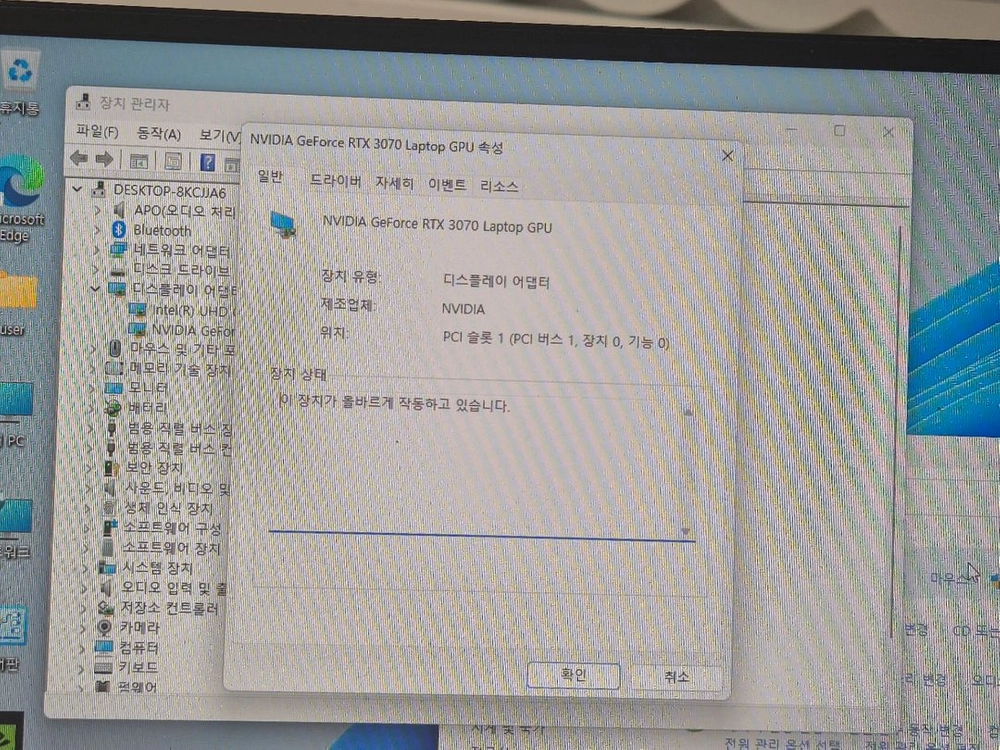Select the 키보드 device category
The width and height of the screenshot is (1000, 750).
127,667
